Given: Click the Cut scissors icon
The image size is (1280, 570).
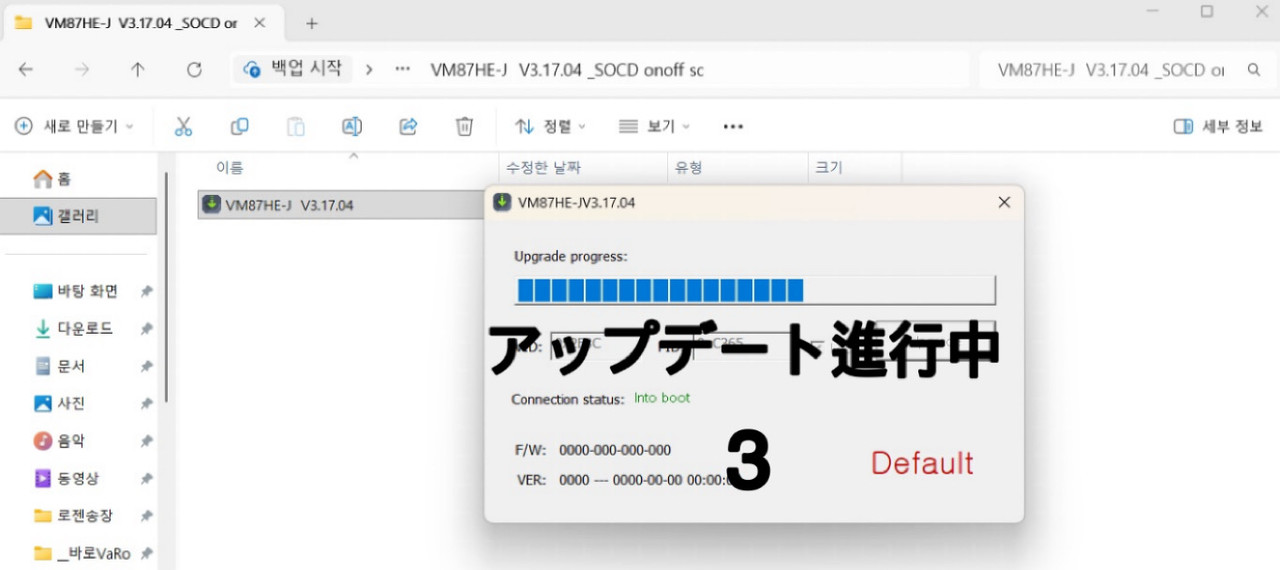Looking at the screenshot, I should pyautogui.click(x=183, y=126).
